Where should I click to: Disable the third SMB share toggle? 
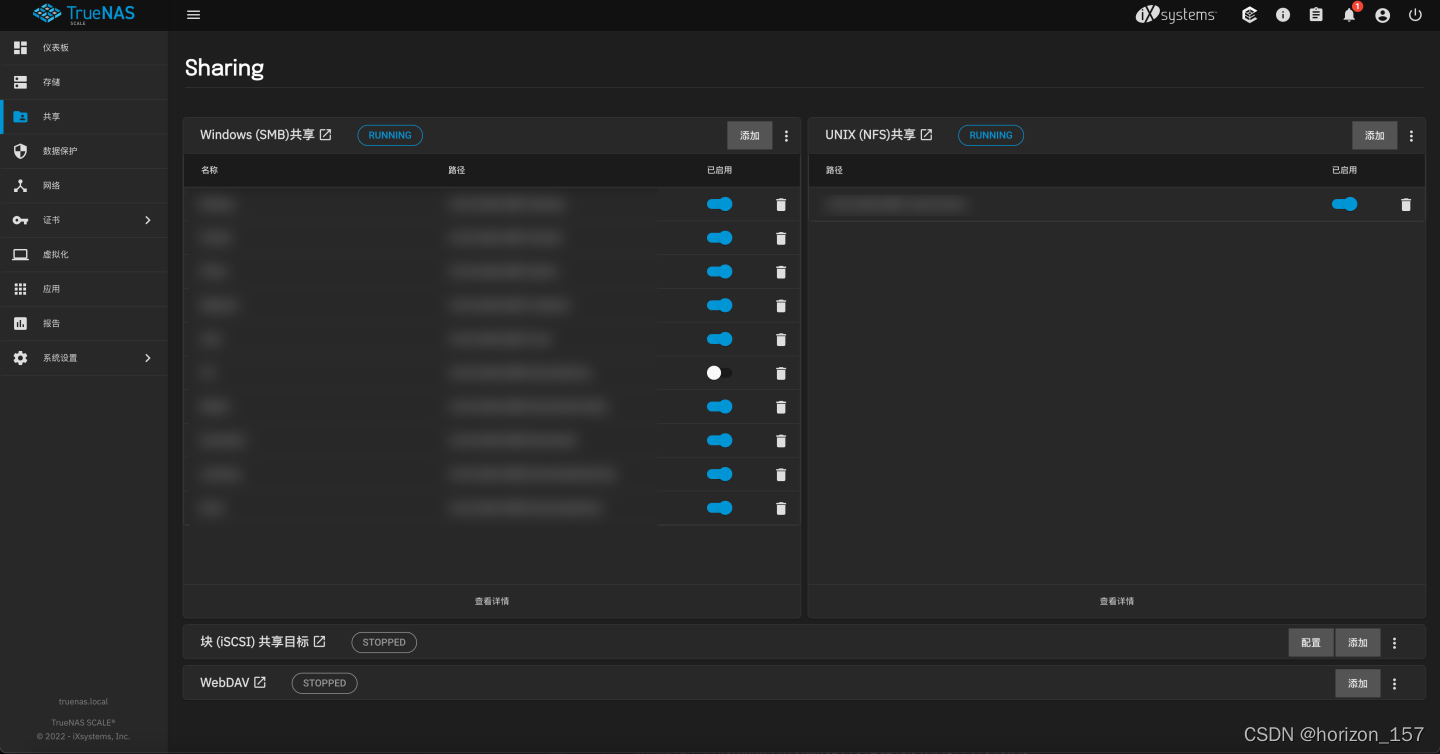pyautogui.click(x=720, y=271)
